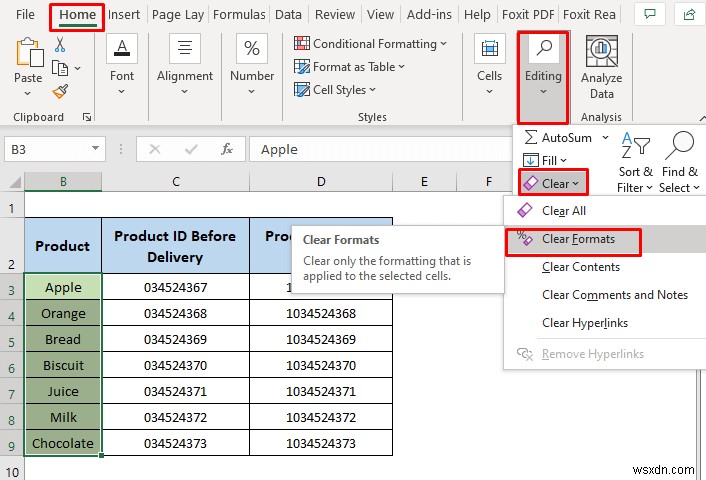Click the Insert Function fx icon
Viewport: 706px width, 480px height.
click(227, 149)
